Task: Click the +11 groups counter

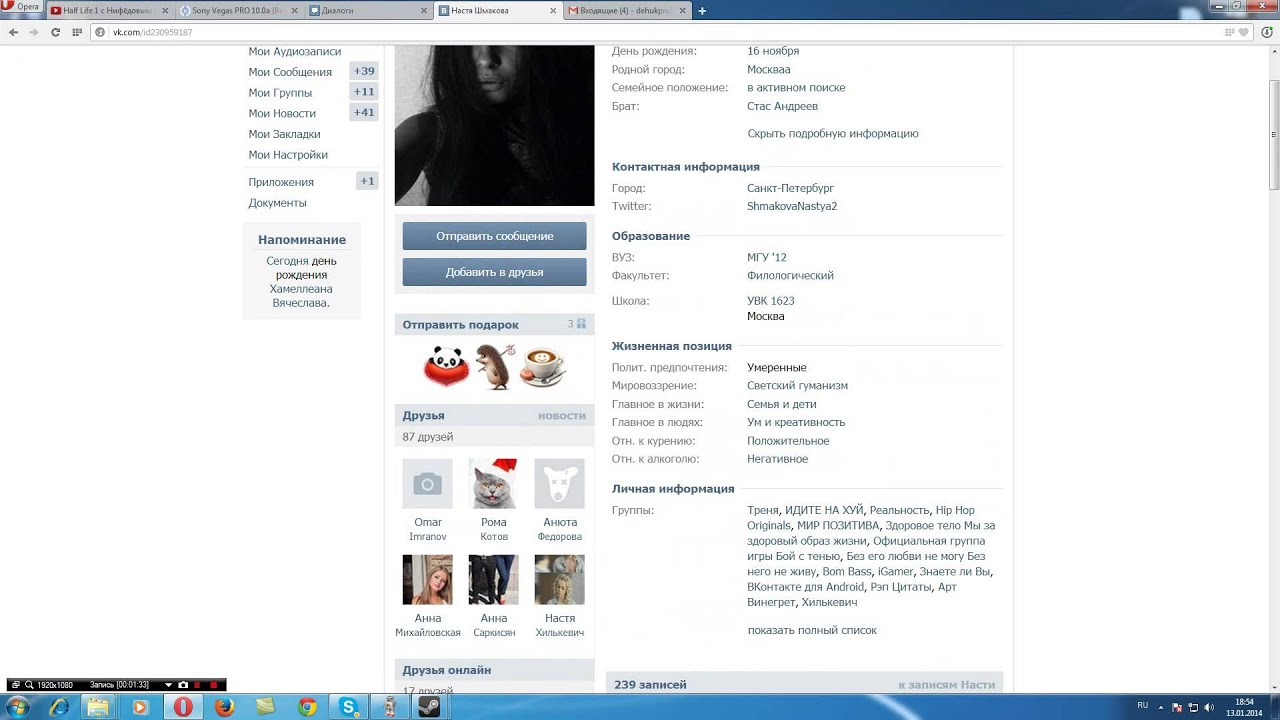Action: click(x=364, y=92)
